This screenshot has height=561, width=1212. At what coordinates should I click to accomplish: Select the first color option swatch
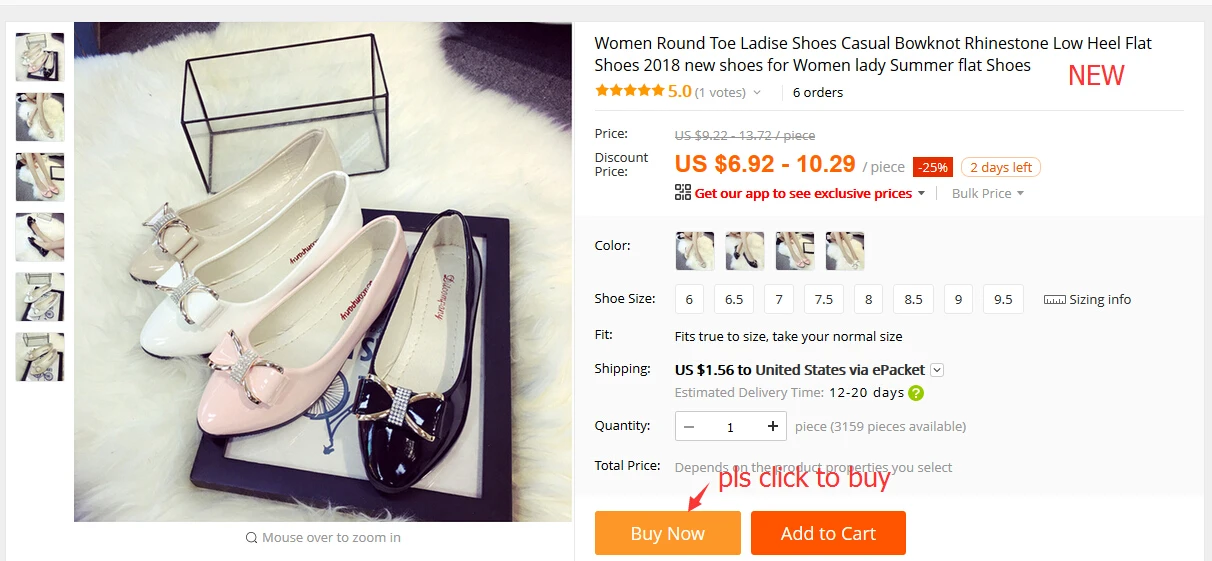pyautogui.click(x=695, y=251)
